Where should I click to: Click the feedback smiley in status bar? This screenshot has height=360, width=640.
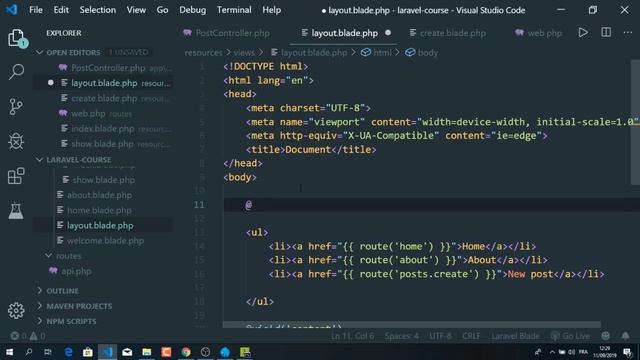click(606, 336)
